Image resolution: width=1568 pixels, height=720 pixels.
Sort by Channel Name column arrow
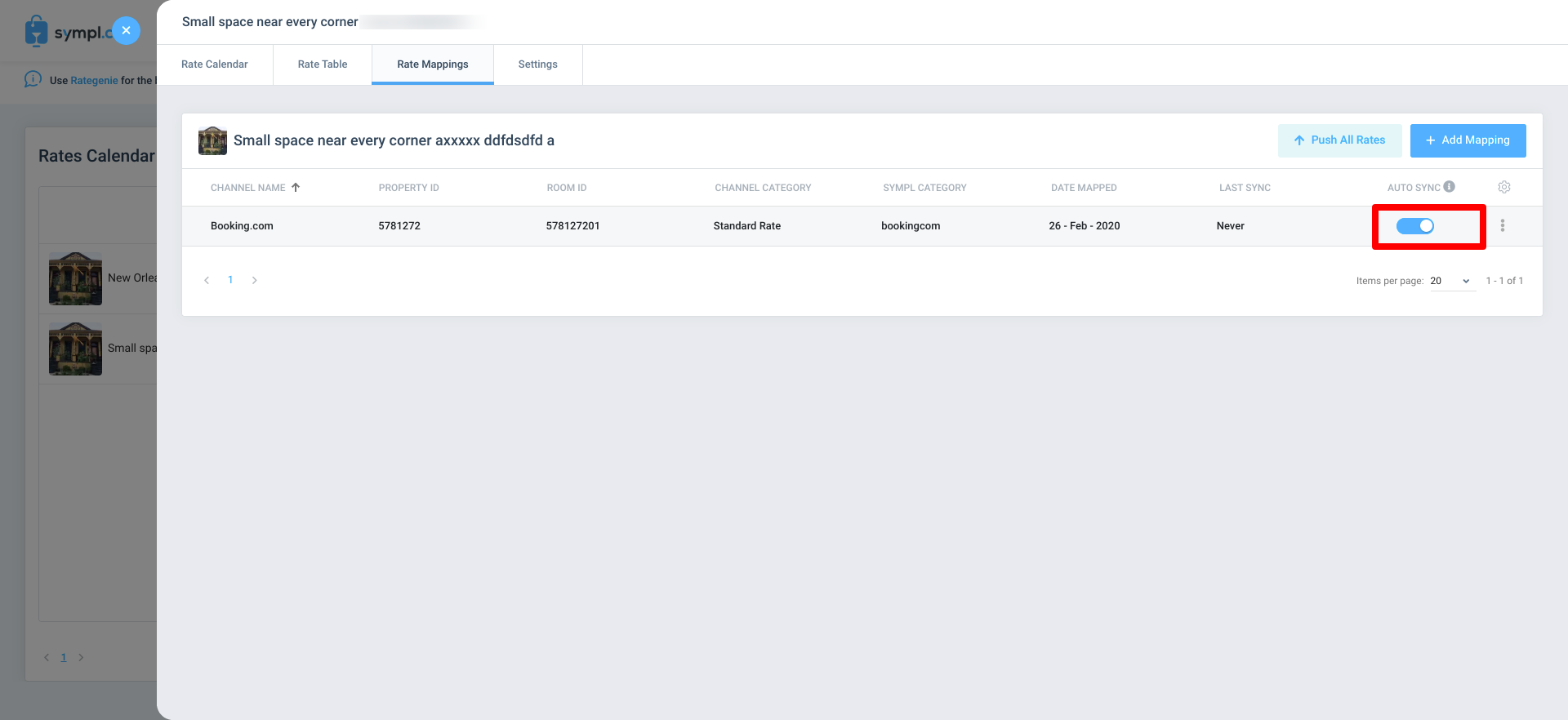296,188
